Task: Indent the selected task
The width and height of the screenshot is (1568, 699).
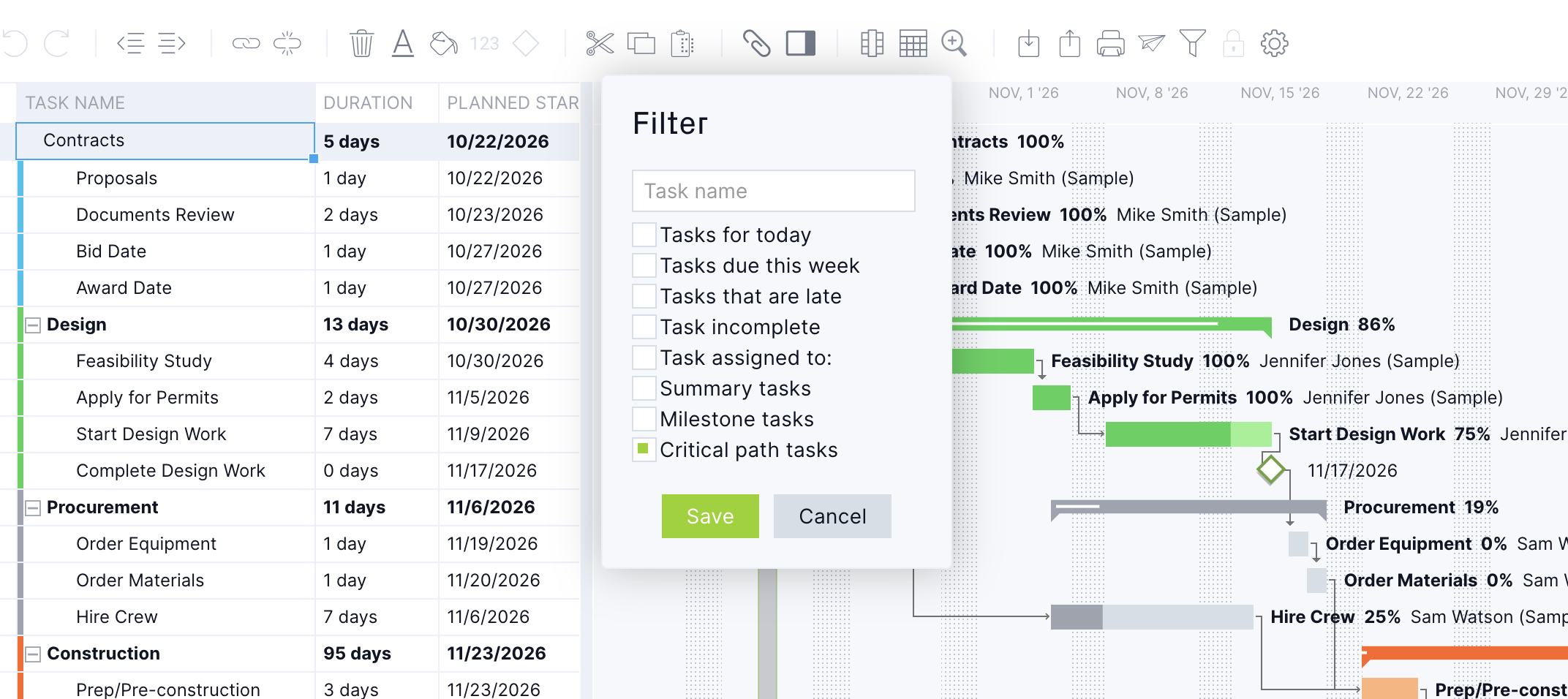Action: pyautogui.click(x=172, y=43)
